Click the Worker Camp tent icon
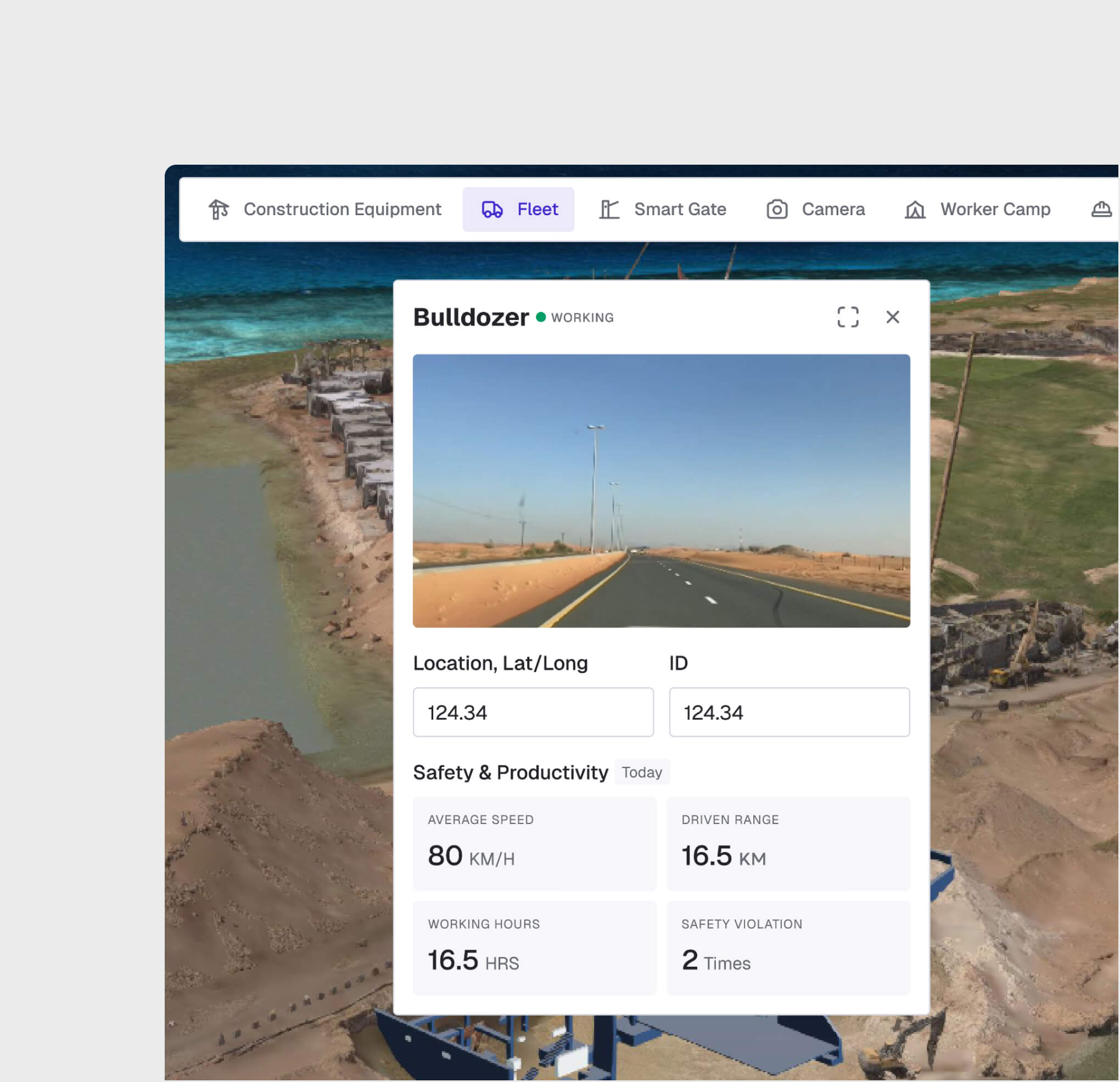 click(915, 210)
